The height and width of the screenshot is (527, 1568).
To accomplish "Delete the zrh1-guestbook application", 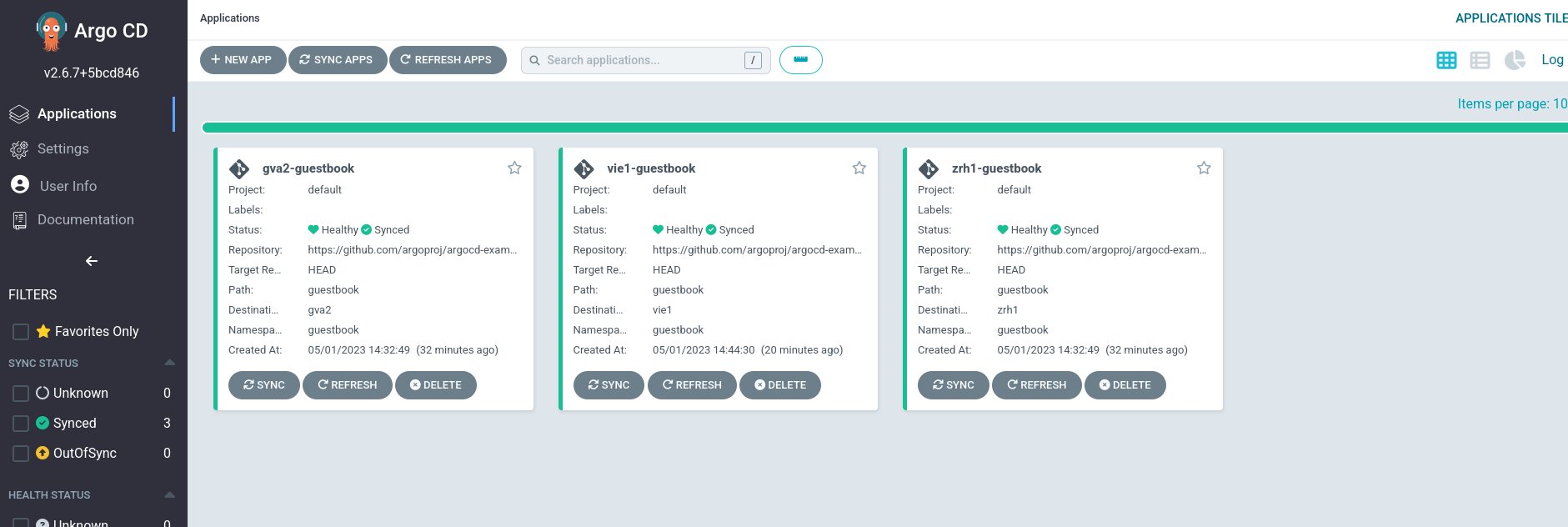I will tap(1125, 385).
